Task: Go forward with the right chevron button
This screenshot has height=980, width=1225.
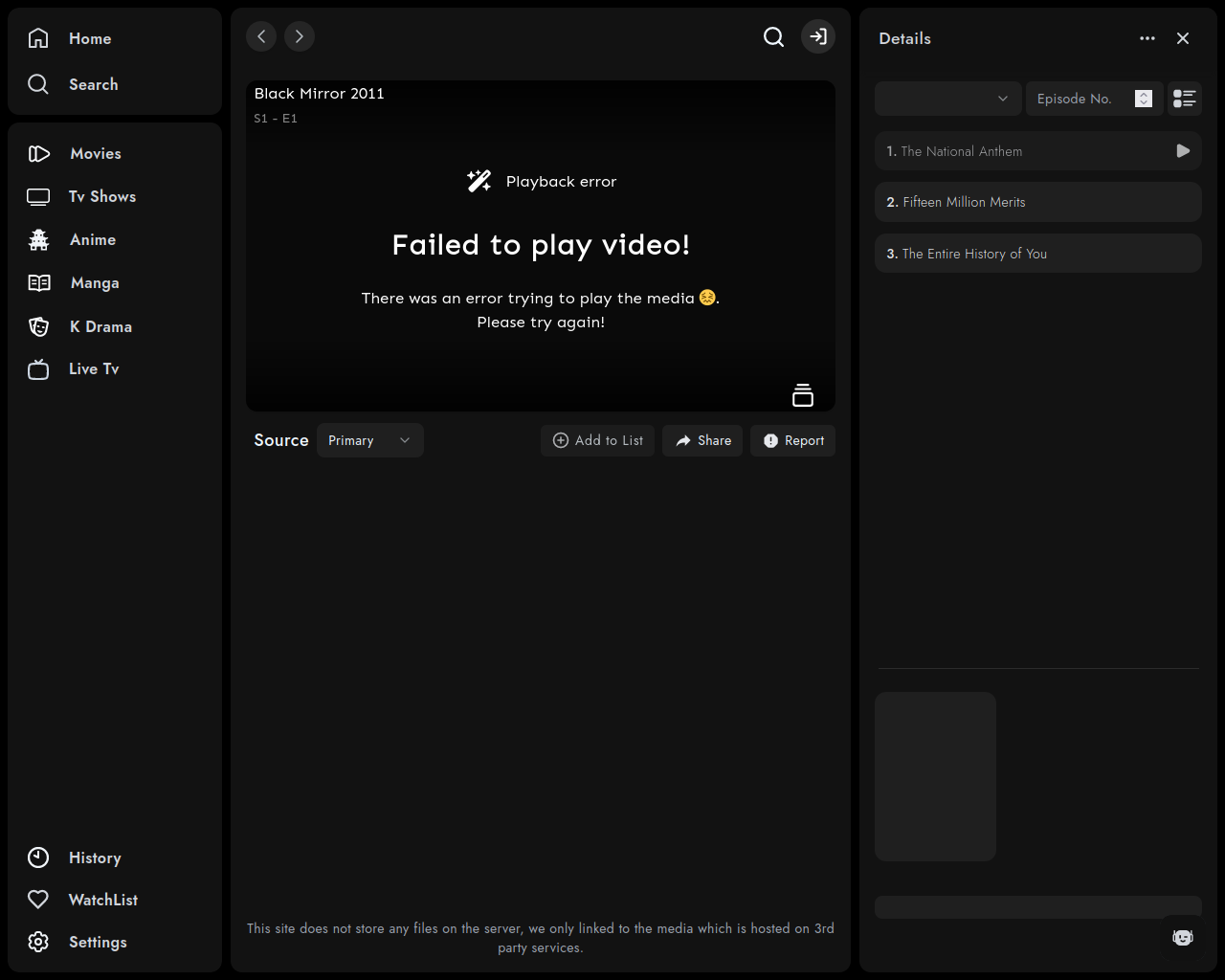Action: click(x=300, y=36)
